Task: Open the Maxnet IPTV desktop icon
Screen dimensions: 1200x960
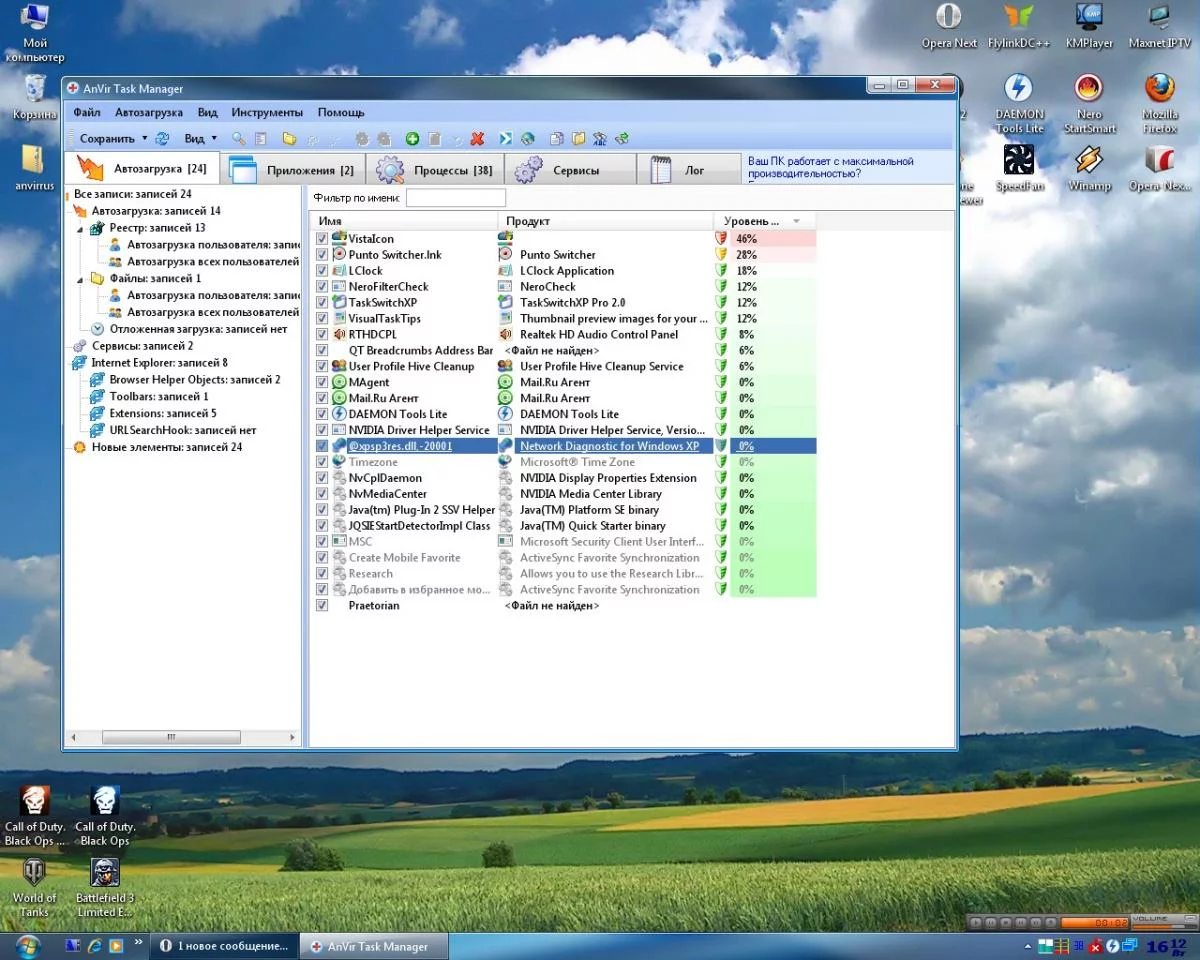Action: click(1159, 26)
